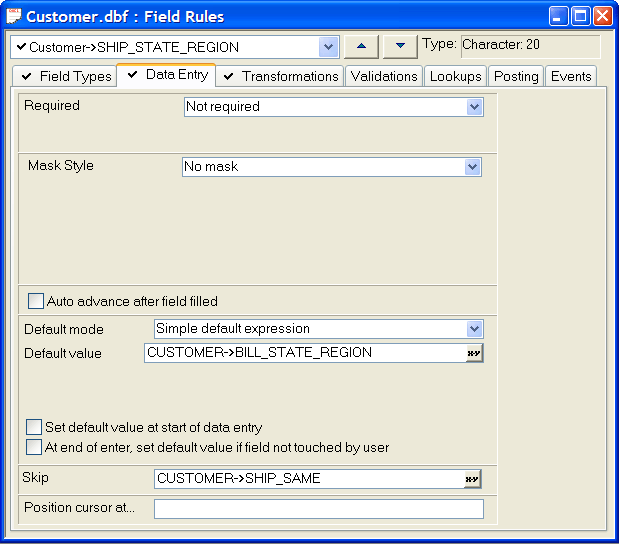619x544 pixels.
Task: Switch to the Transformations tab
Action: pos(280,76)
